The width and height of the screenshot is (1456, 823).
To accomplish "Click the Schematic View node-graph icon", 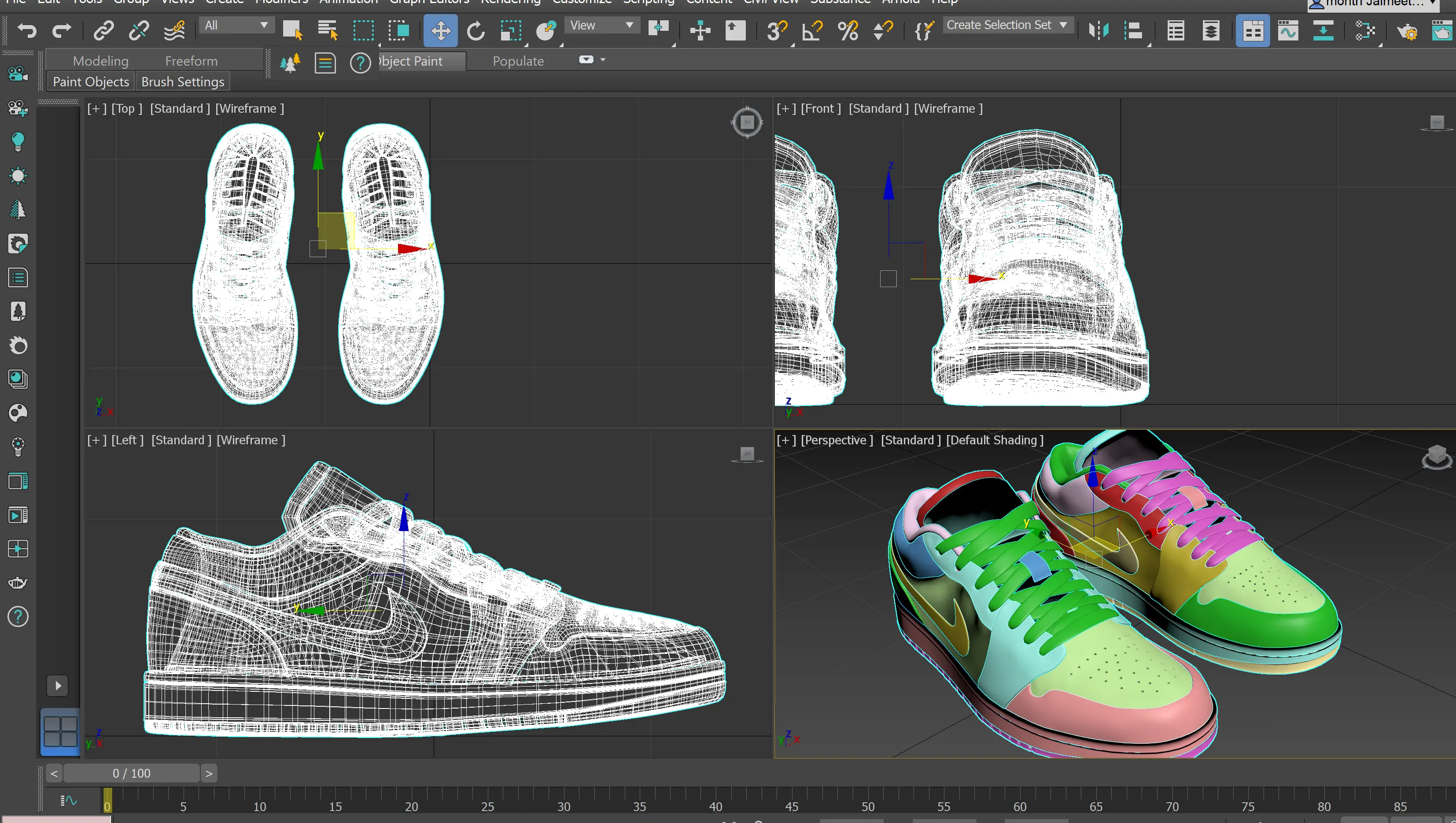I will [x=1365, y=30].
